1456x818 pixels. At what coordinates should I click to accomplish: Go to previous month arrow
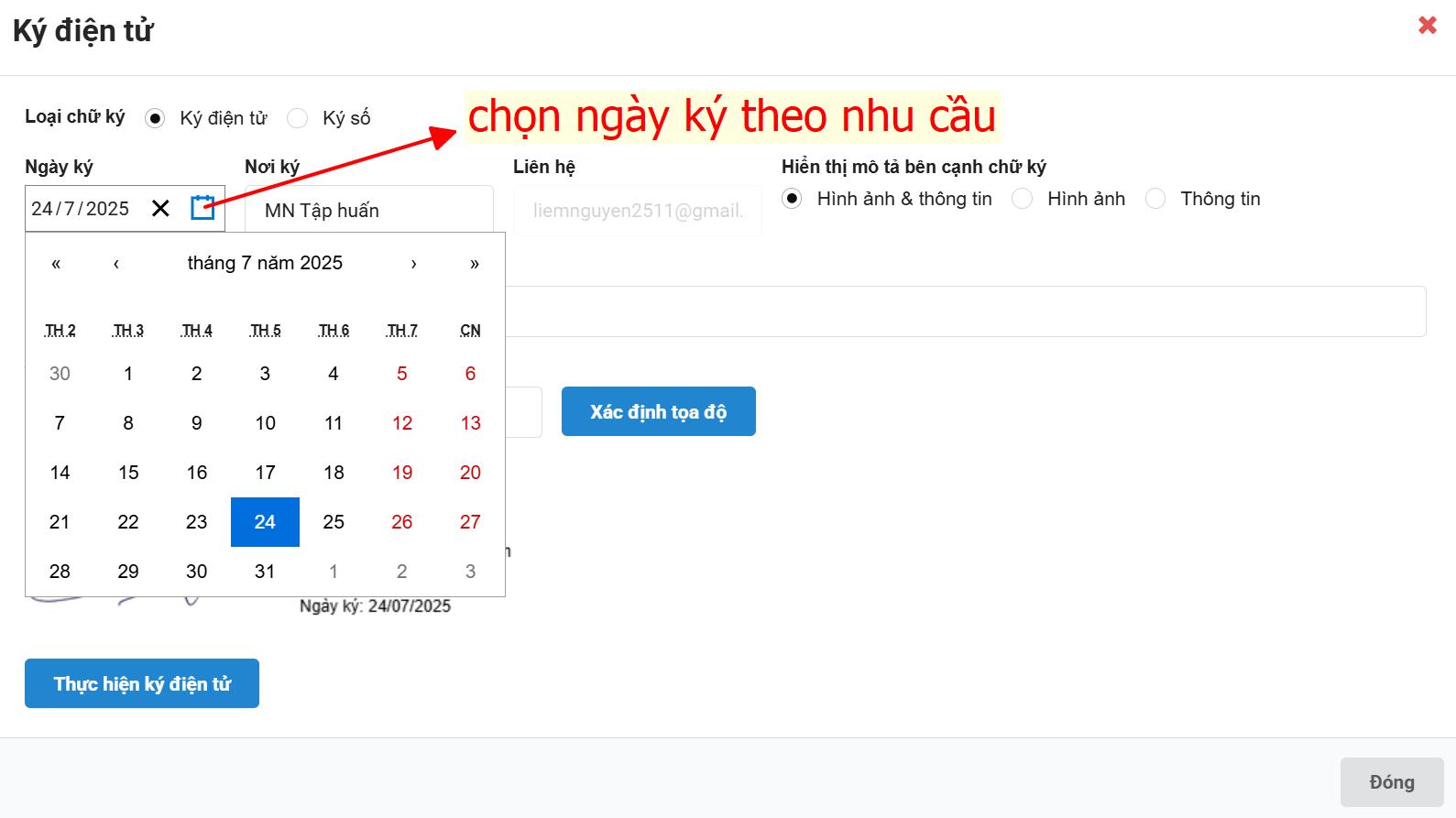click(116, 264)
